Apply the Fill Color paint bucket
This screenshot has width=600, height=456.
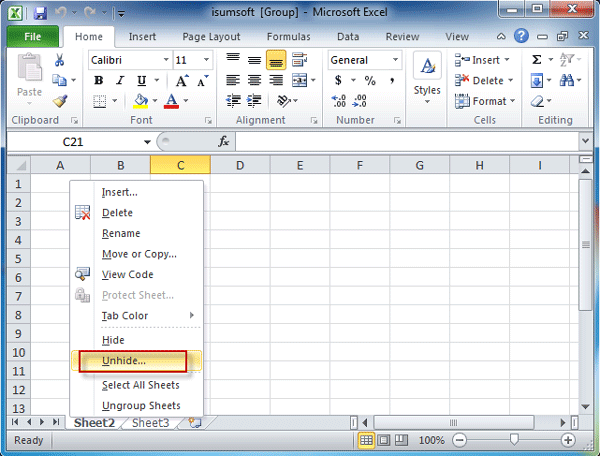pos(141,101)
